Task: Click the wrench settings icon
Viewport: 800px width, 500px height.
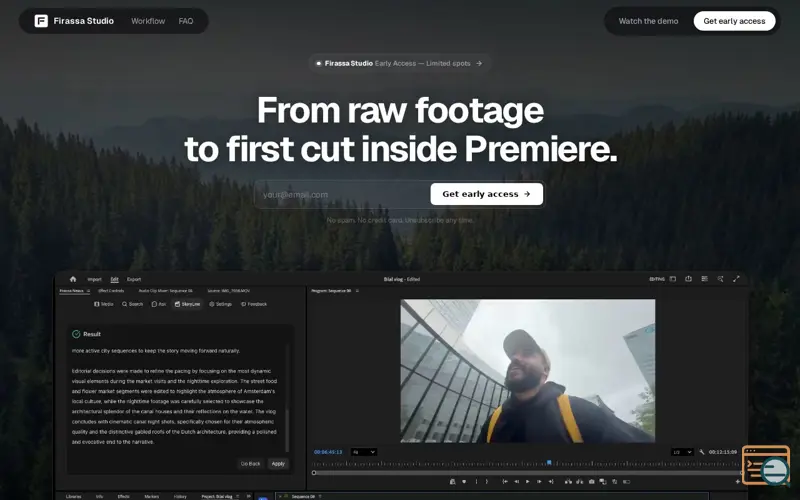Action: (x=702, y=452)
